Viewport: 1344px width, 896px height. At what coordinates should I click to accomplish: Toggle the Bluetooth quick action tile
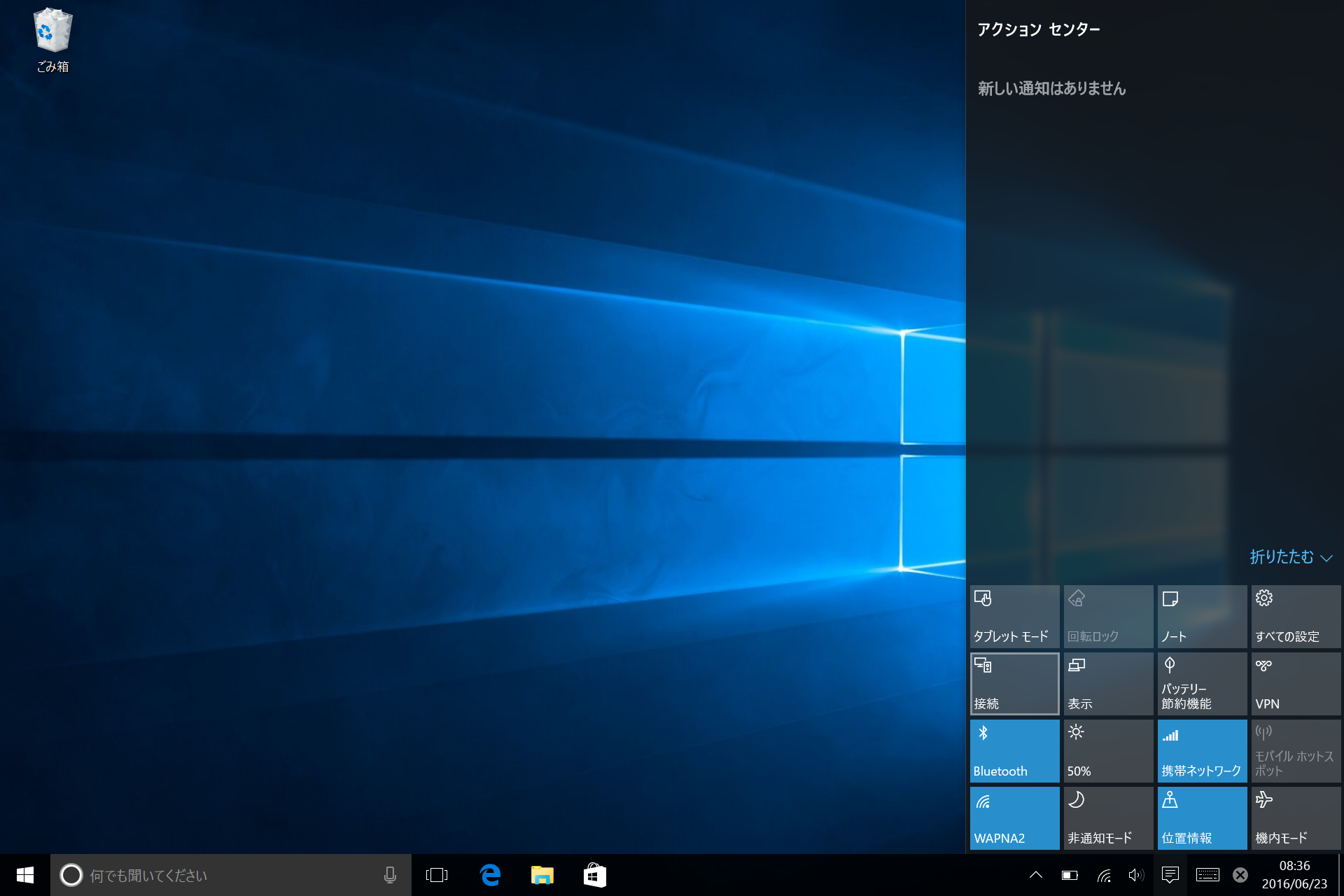point(1014,751)
